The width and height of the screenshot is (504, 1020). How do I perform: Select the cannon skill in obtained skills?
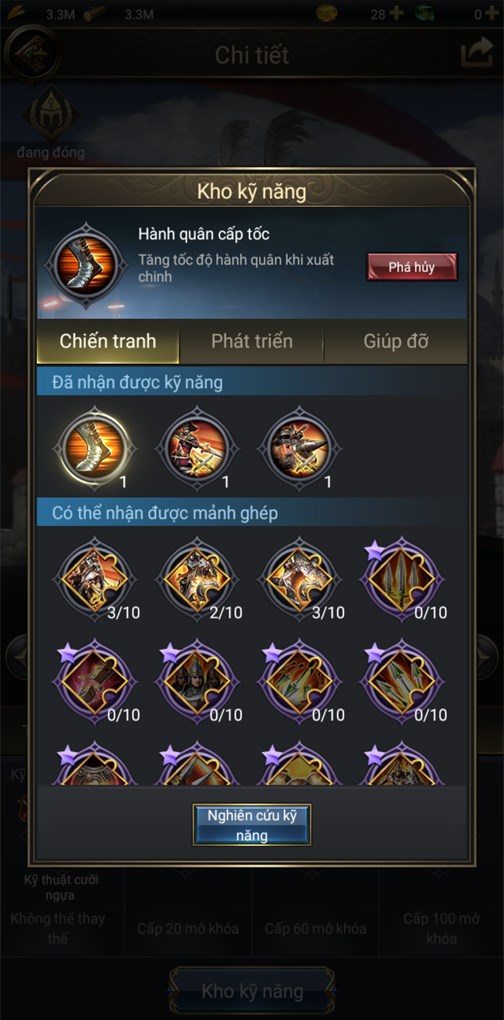point(299,448)
